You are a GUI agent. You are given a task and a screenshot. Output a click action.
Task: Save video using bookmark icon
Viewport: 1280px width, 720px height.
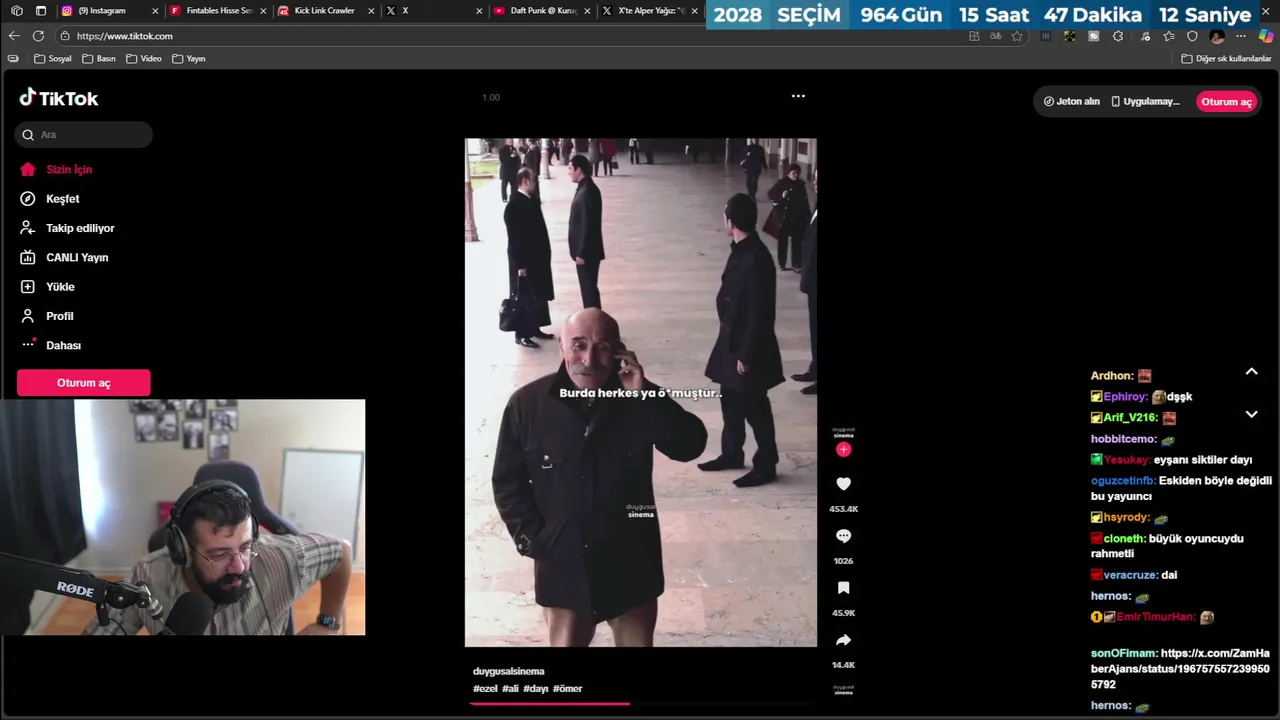coord(843,588)
